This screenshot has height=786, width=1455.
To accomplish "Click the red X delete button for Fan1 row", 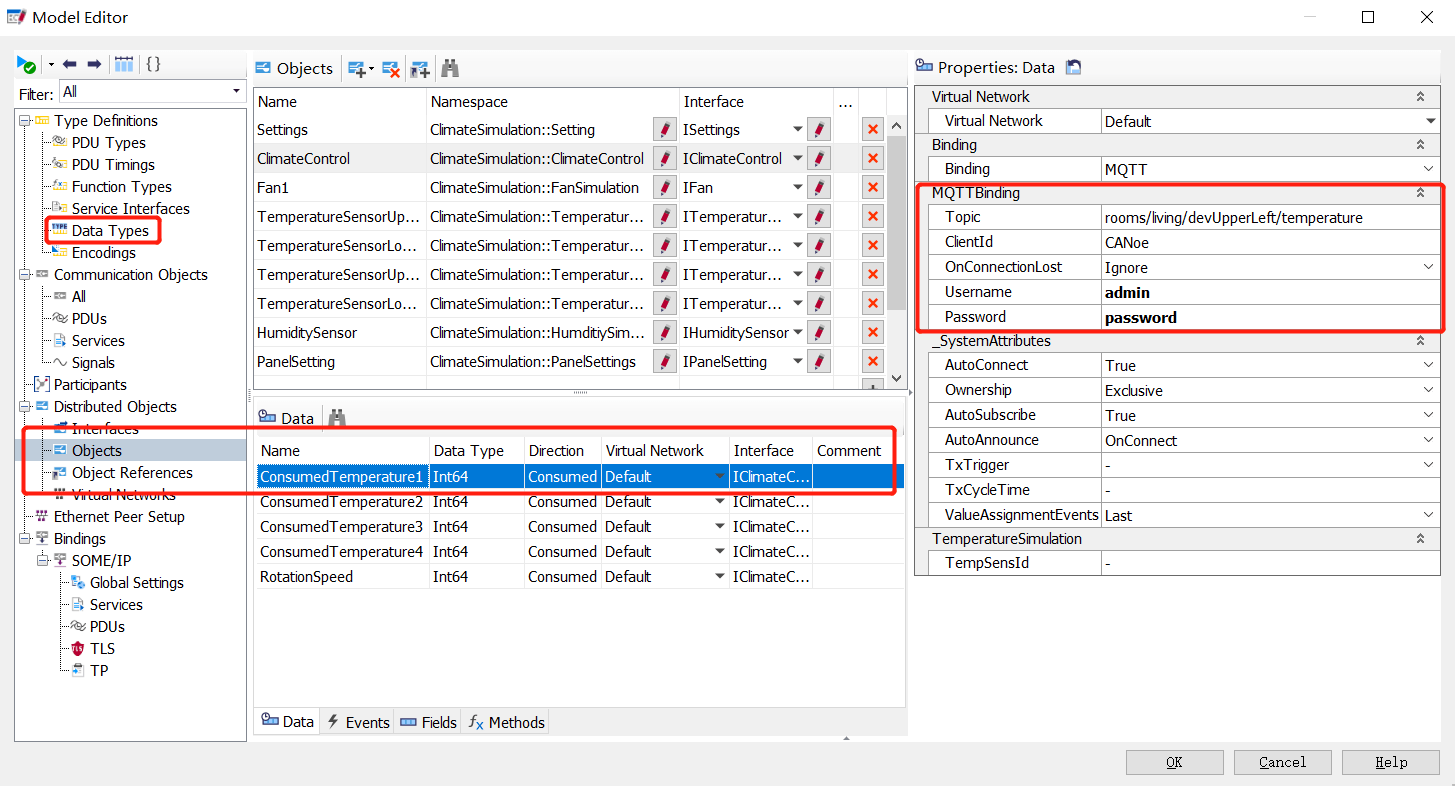I will (872, 187).
